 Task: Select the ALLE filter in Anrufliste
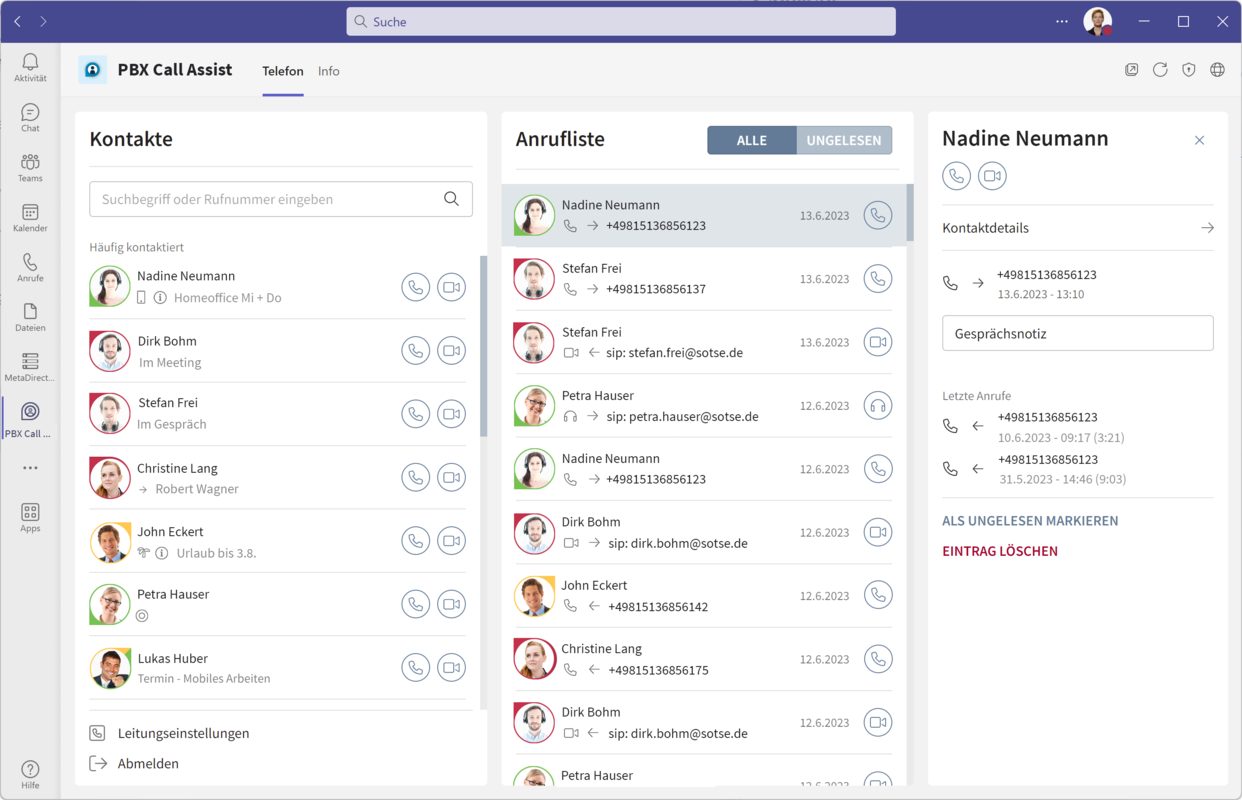pyautogui.click(x=751, y=140)
